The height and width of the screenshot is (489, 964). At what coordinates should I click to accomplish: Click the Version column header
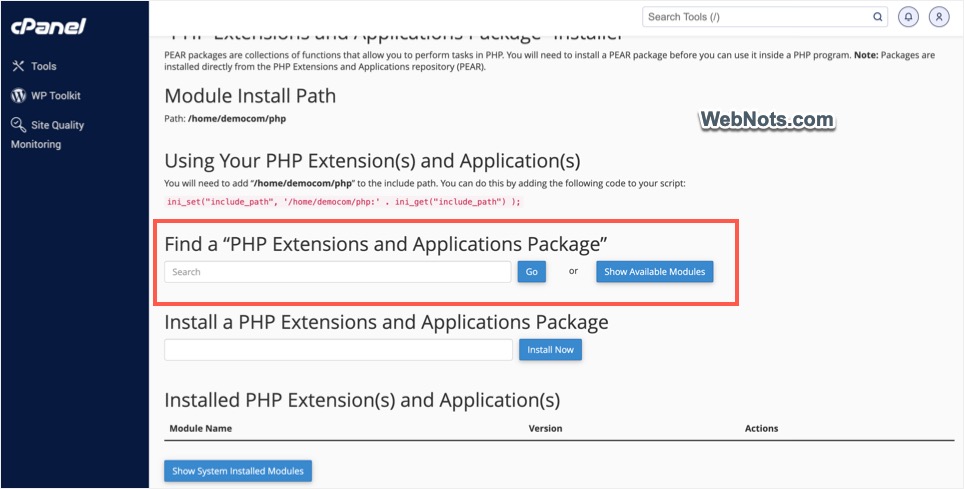click(x=545, y=428)
